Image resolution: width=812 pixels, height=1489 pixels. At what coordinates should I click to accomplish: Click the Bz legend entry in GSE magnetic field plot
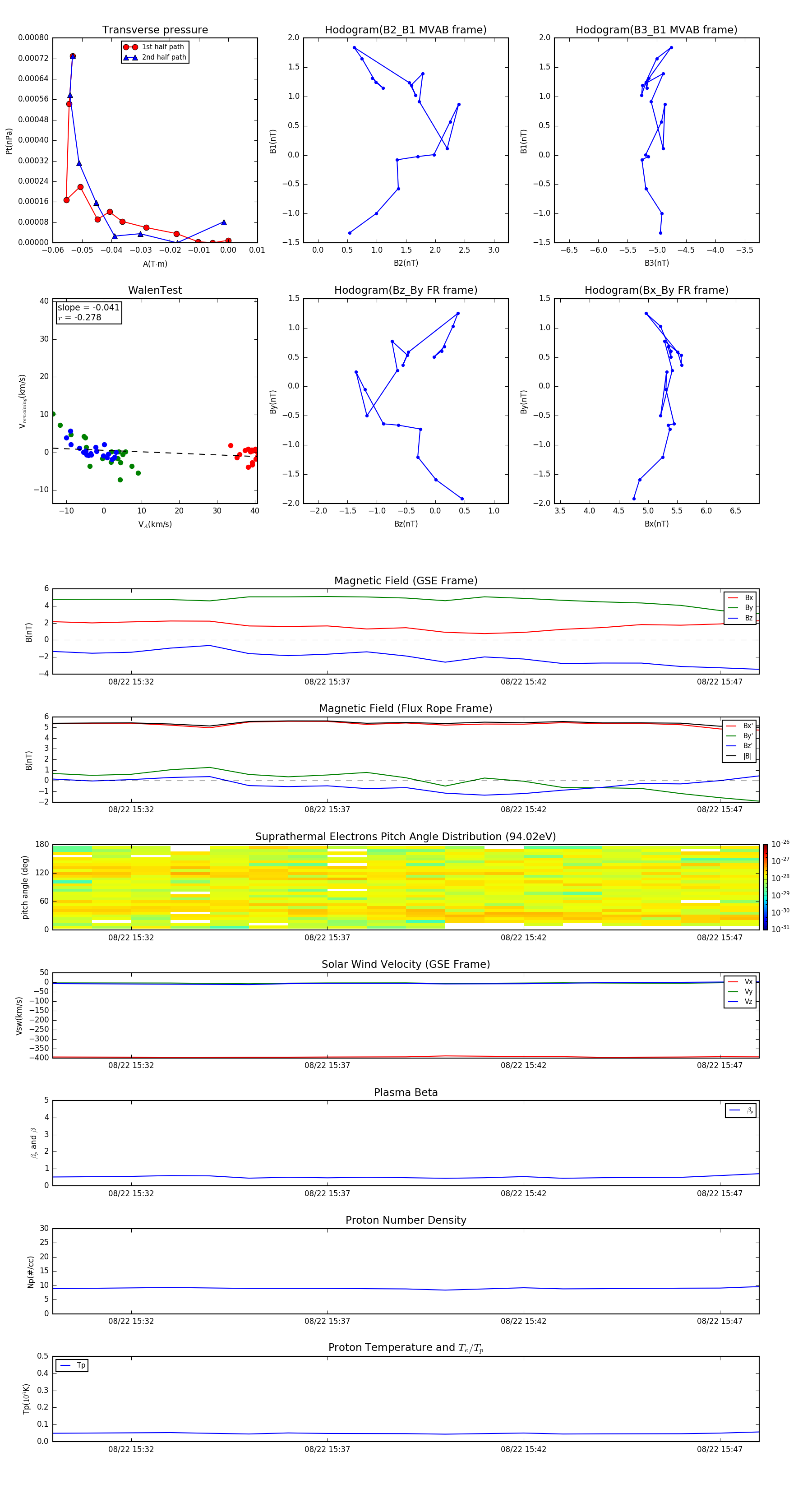tap(740, 618)
